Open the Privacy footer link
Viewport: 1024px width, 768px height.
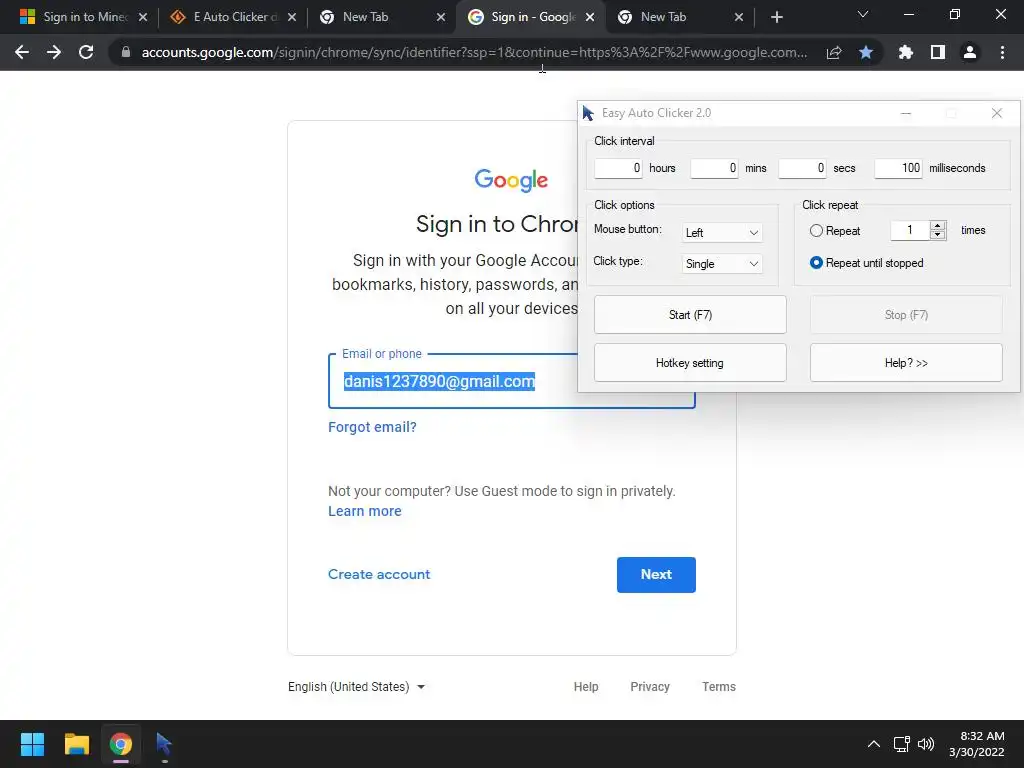tap(650, 686)
